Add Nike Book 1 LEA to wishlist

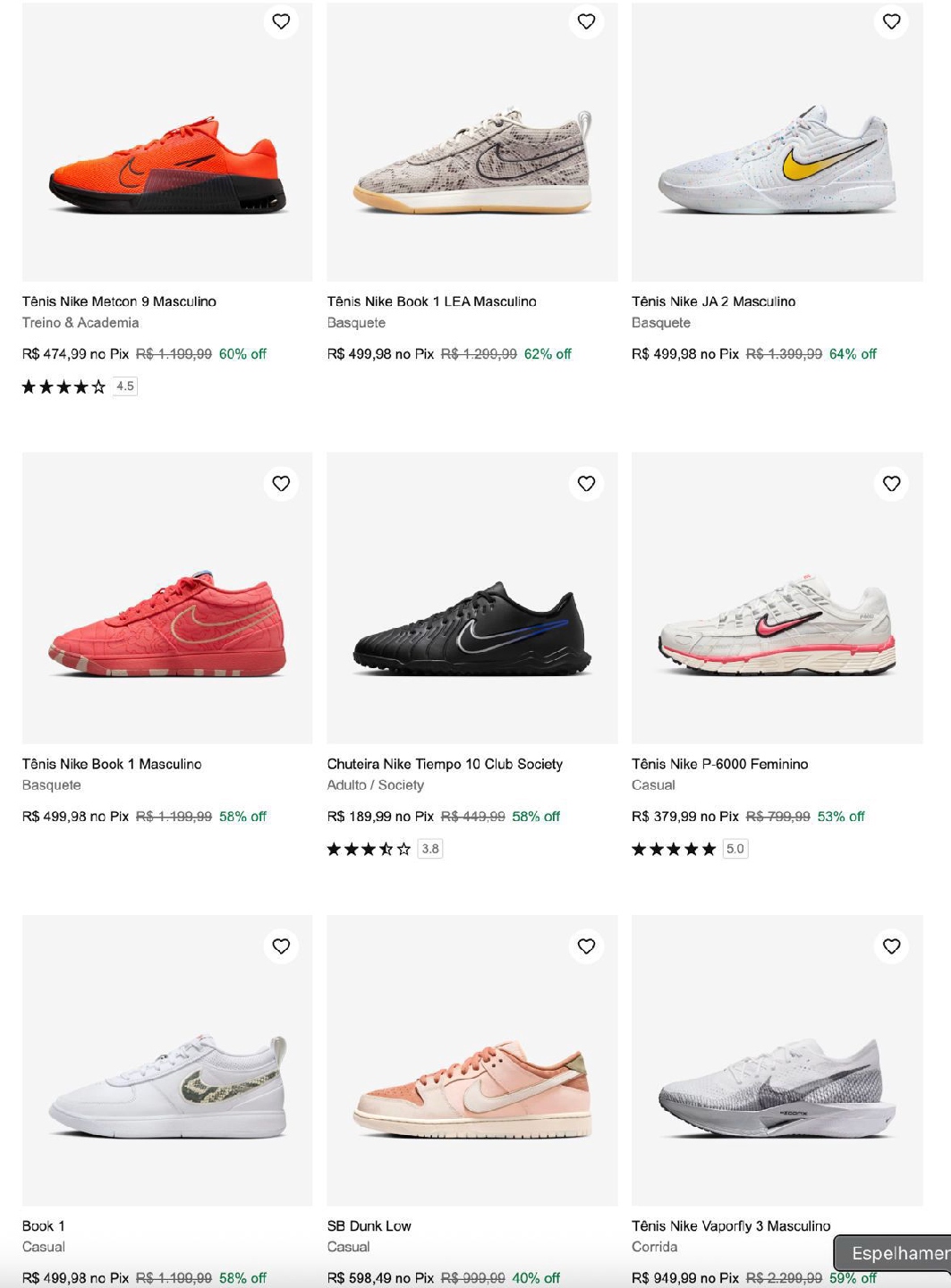click(x=586, y=21)
